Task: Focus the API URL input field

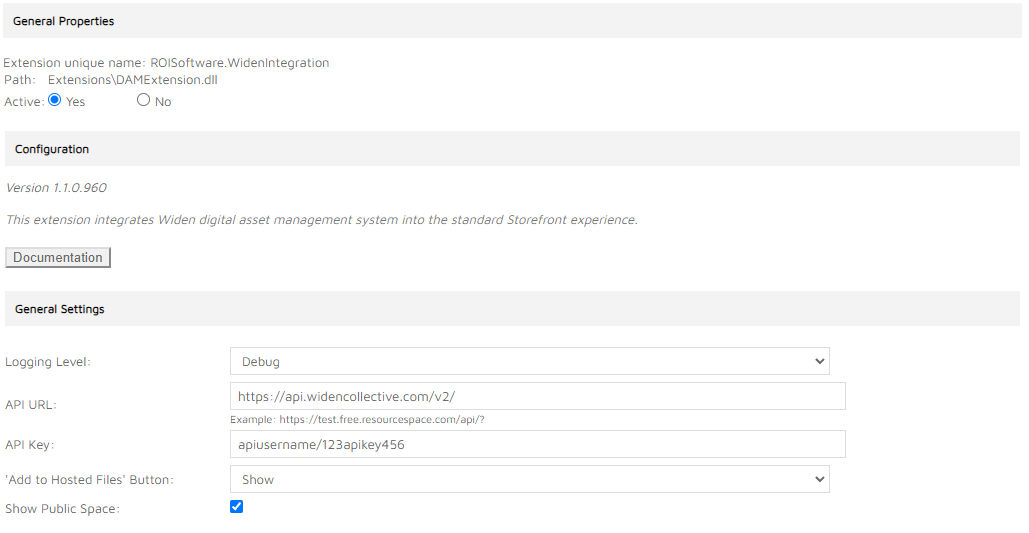Action: (537, 396)
